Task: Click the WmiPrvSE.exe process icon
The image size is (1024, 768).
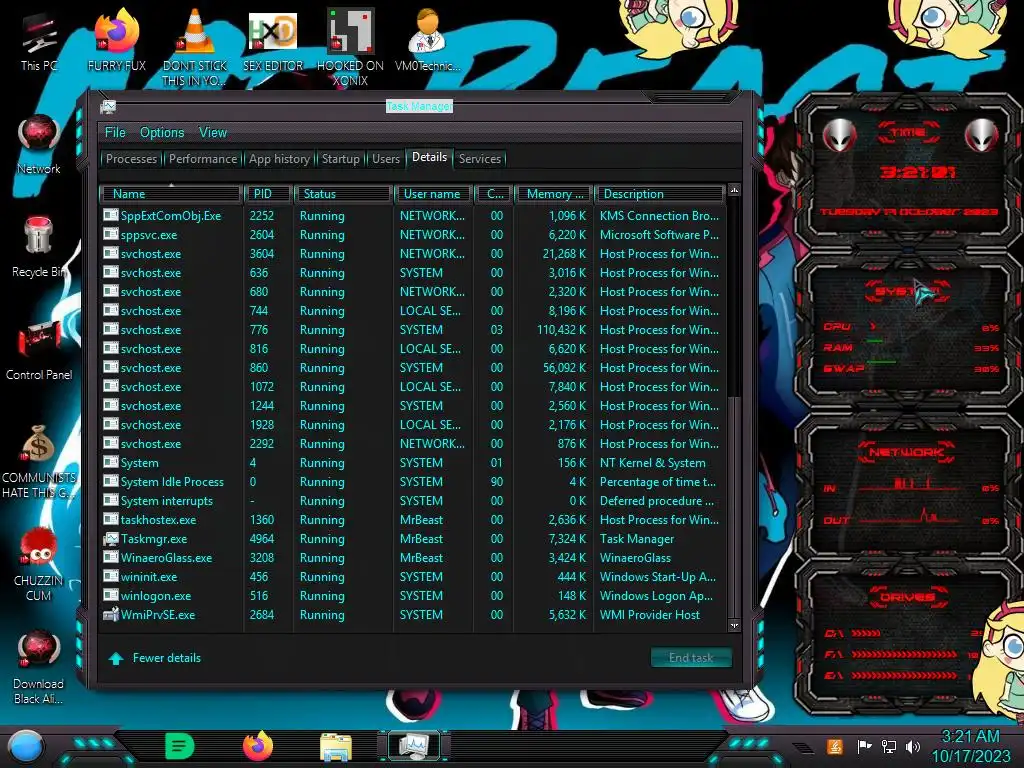Action: (110, 615)
